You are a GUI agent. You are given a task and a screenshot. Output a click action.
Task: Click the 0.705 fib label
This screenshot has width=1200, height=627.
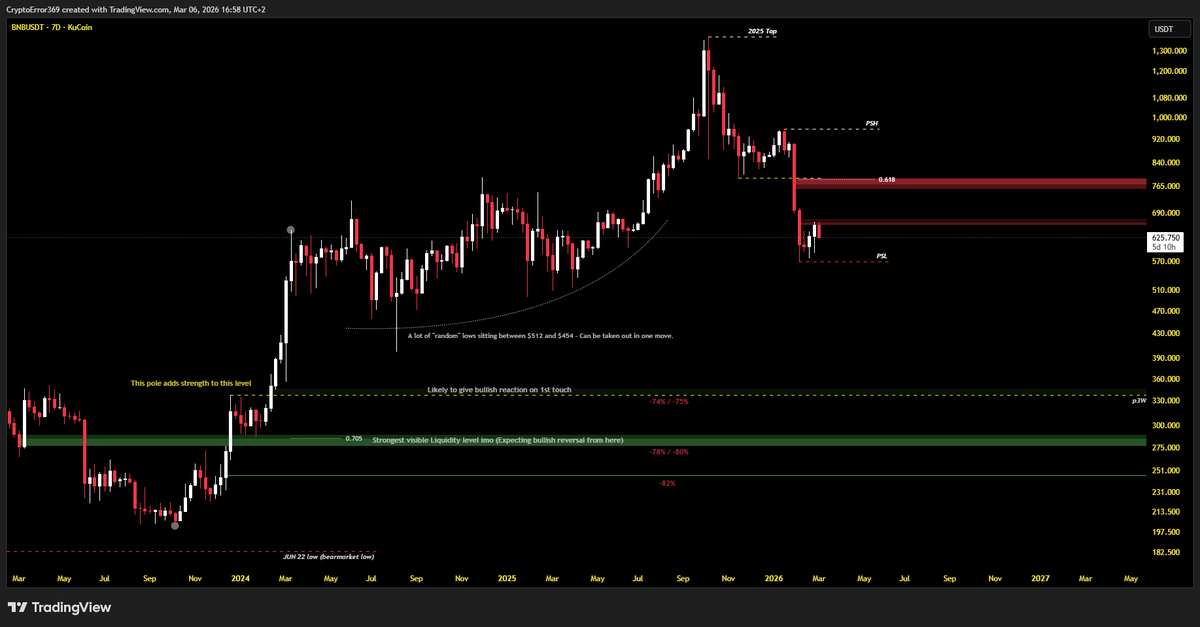[353, 438]
